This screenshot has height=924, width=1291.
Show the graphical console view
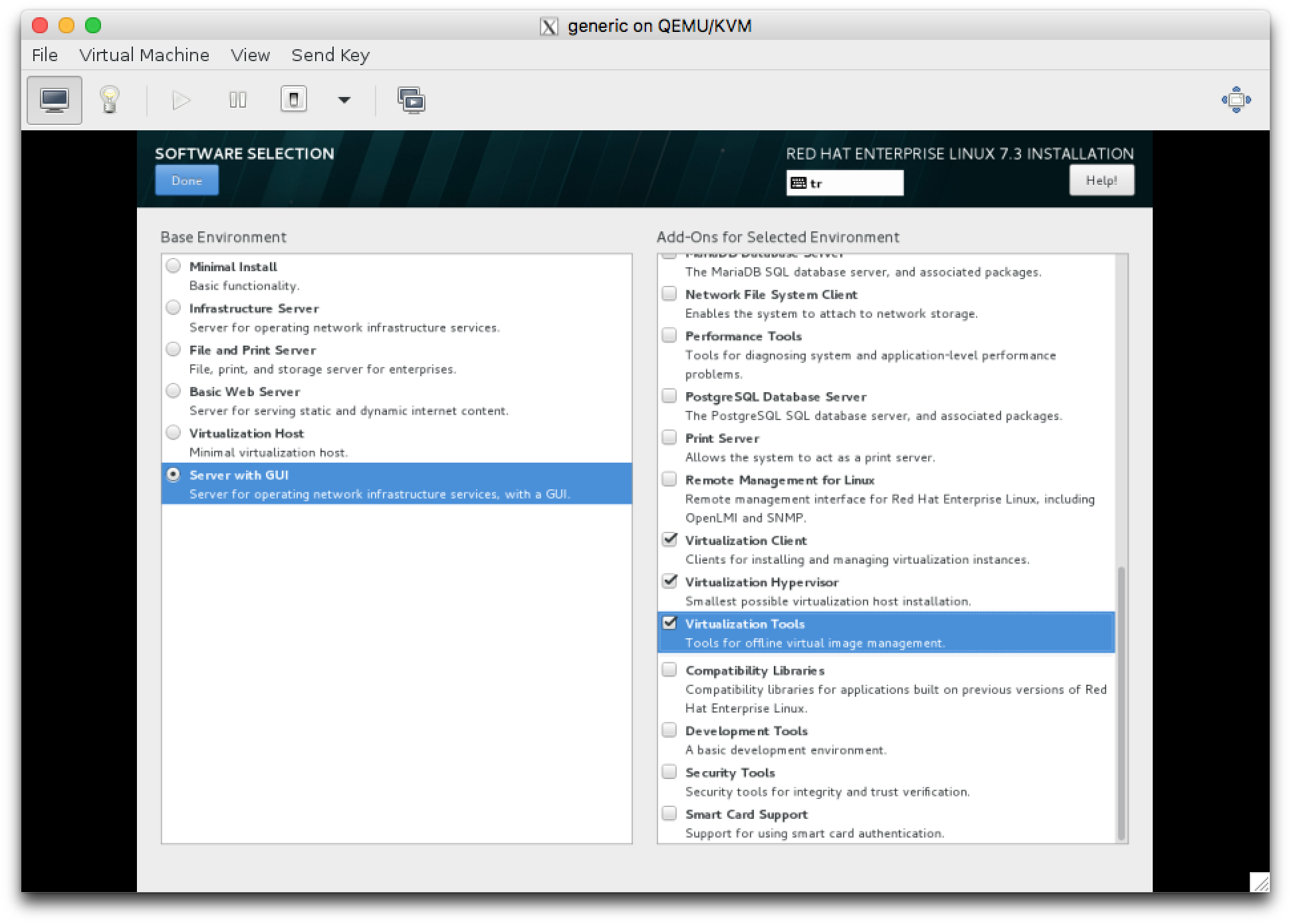coord(55,100)
